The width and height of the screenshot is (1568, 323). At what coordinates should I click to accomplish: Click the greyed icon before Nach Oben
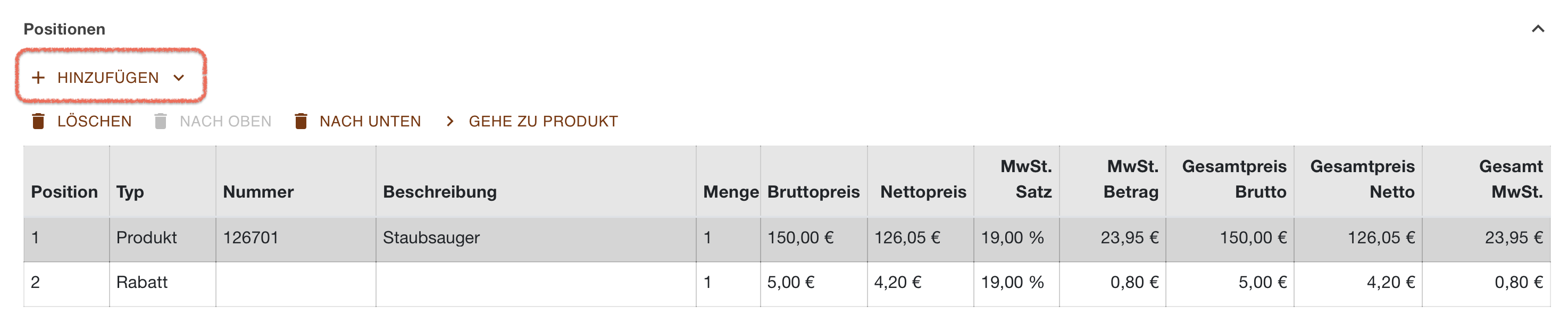click(x=161, y=121)
